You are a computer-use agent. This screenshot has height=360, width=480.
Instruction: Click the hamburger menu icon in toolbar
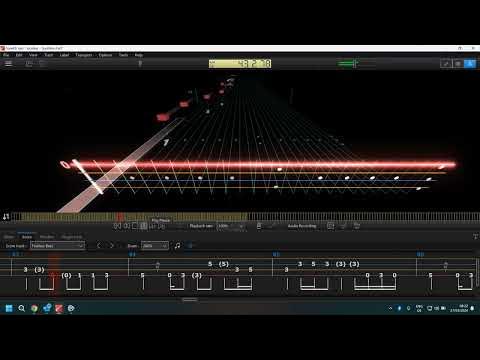(x=9, y=63)
